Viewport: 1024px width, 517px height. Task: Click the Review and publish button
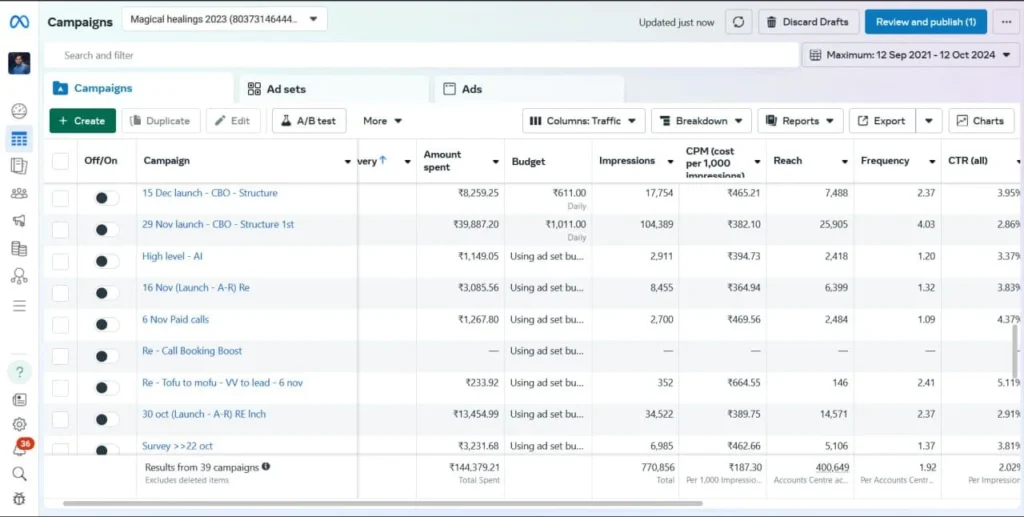924,22
